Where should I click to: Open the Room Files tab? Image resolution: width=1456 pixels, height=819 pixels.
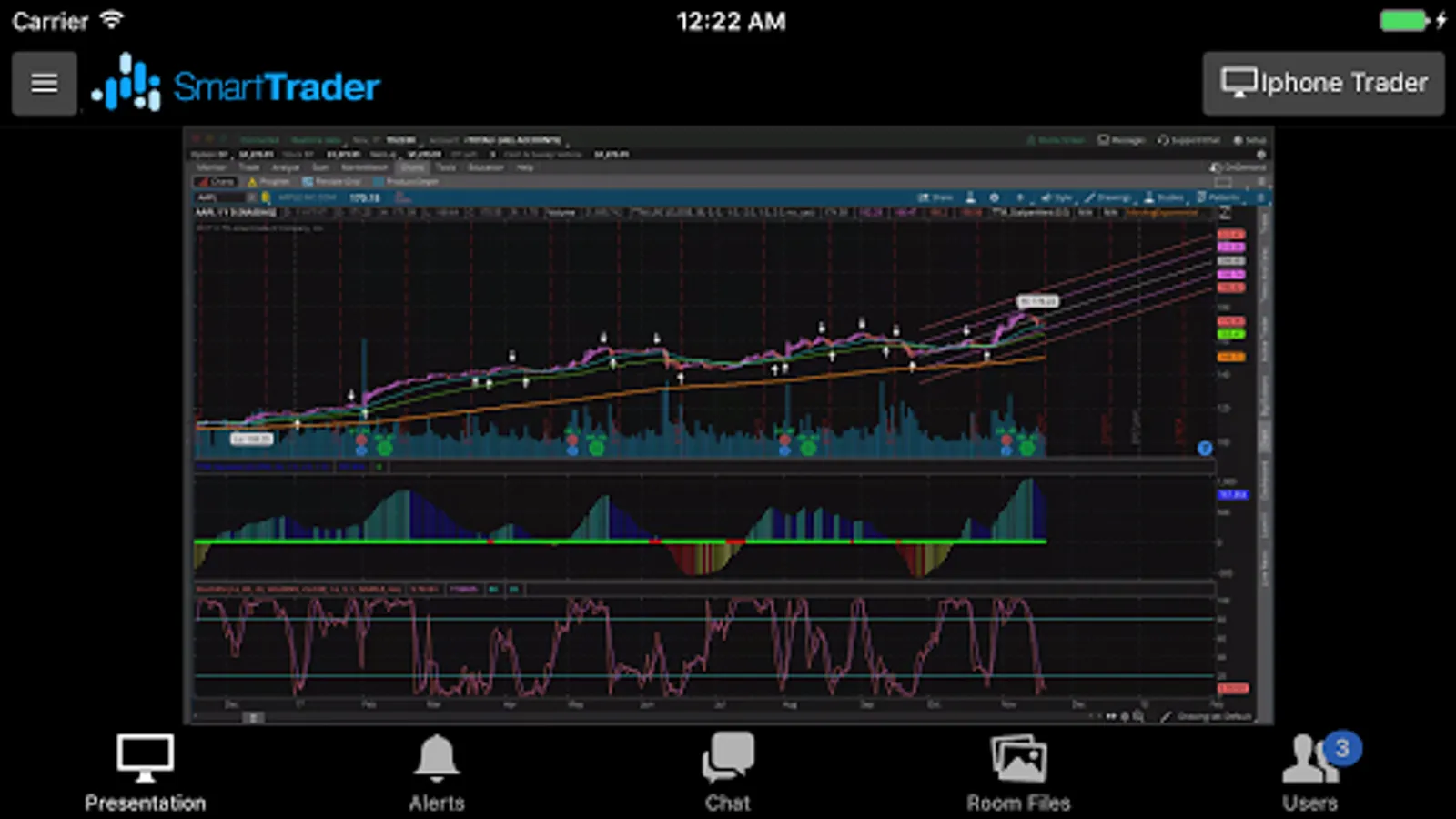pyautogui.click(x=1018, y=773)
